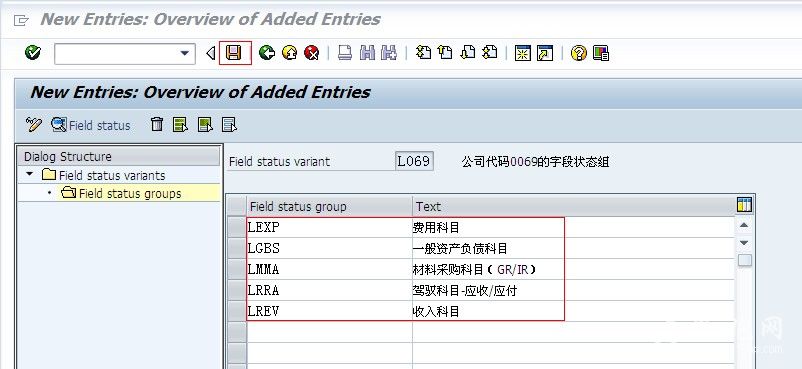Image resolution: width=802 pixels, height=369 pixels.
Task: Click the Deselect All icon
Action: 229,124
